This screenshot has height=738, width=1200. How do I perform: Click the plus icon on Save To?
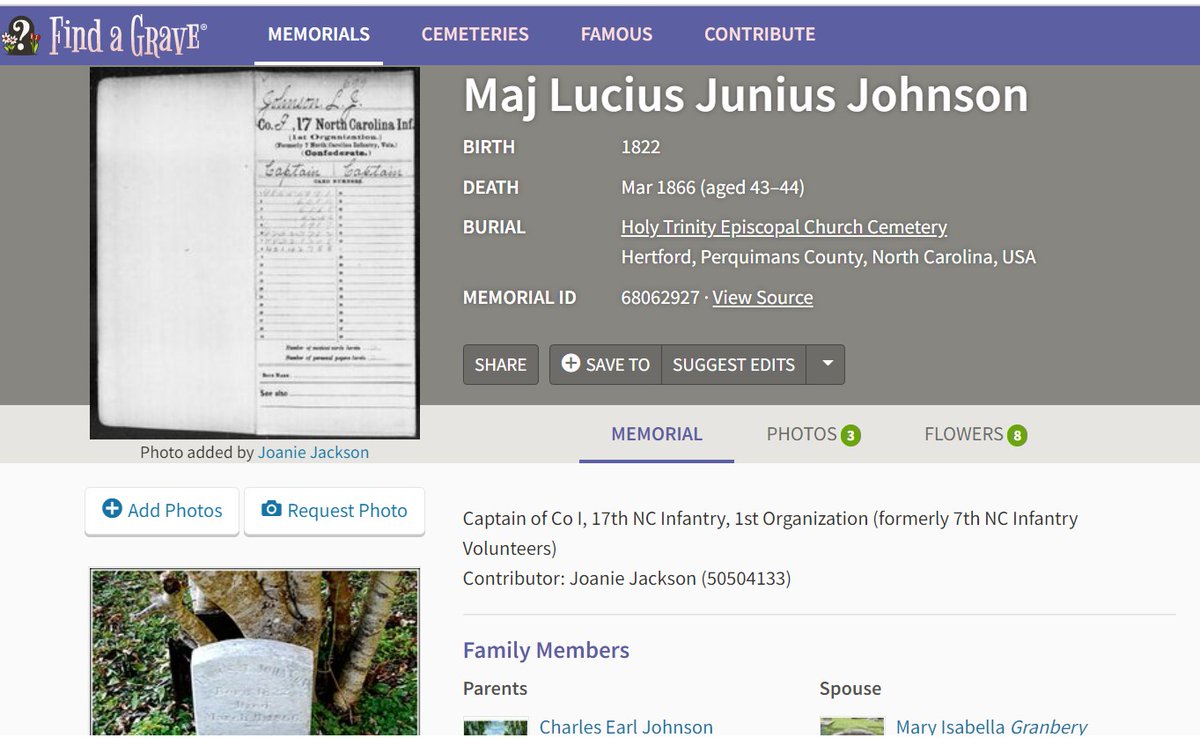[571, 364]
